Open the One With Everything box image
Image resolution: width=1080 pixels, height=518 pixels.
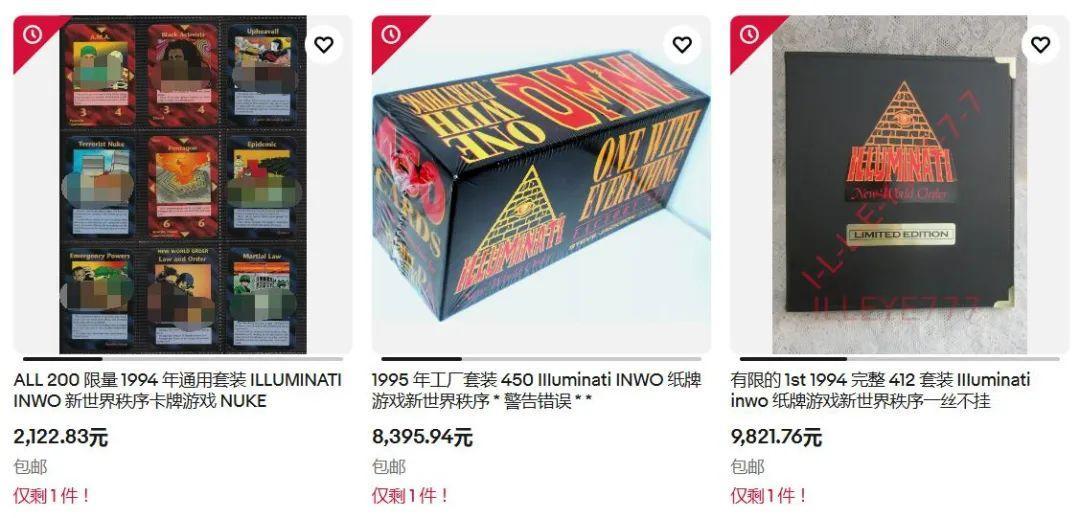[x=541, y=185]
